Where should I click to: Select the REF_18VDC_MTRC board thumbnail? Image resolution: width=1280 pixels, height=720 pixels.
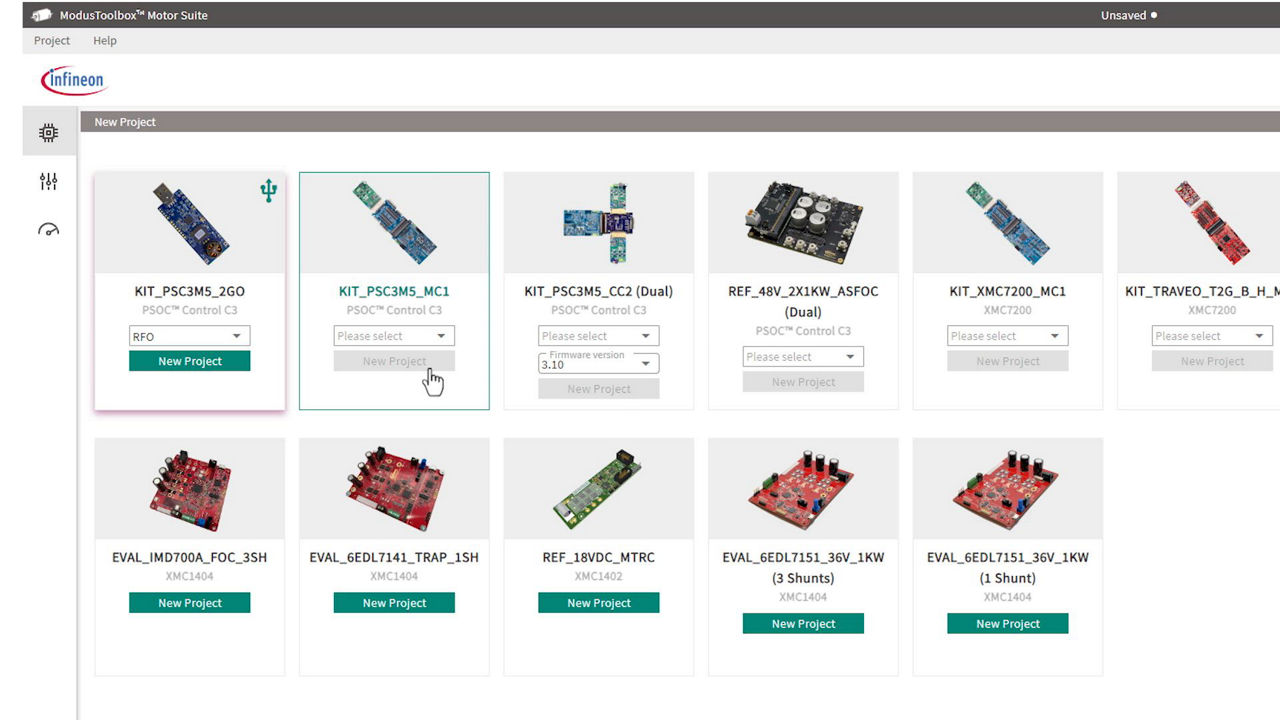(x=598, y=489)
